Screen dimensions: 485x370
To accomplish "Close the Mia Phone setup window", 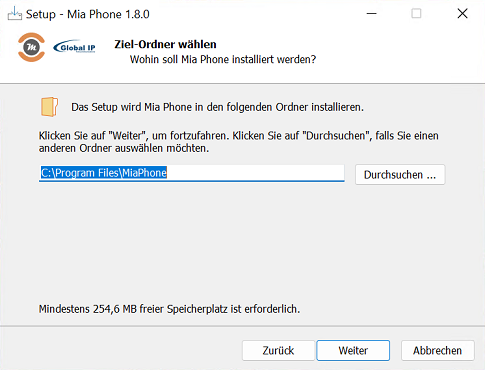I will 462,14.
